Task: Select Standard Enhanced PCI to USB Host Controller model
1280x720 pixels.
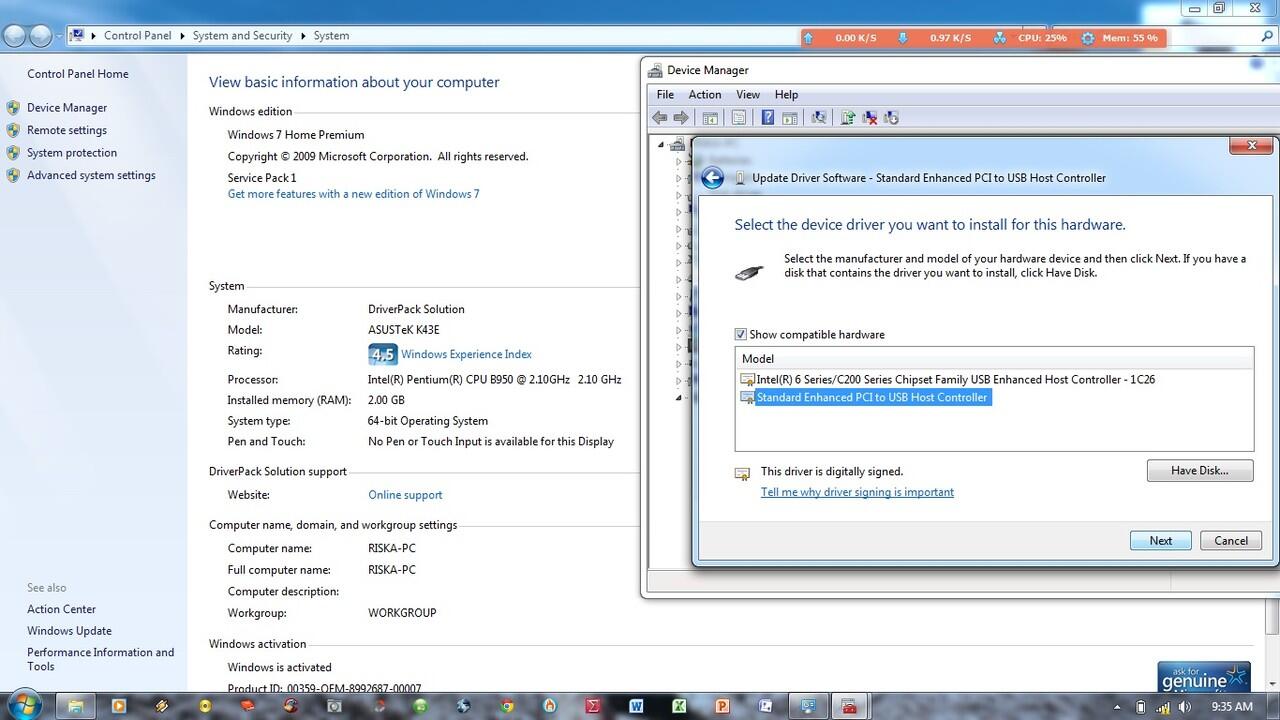Action: tap(864, 398)
